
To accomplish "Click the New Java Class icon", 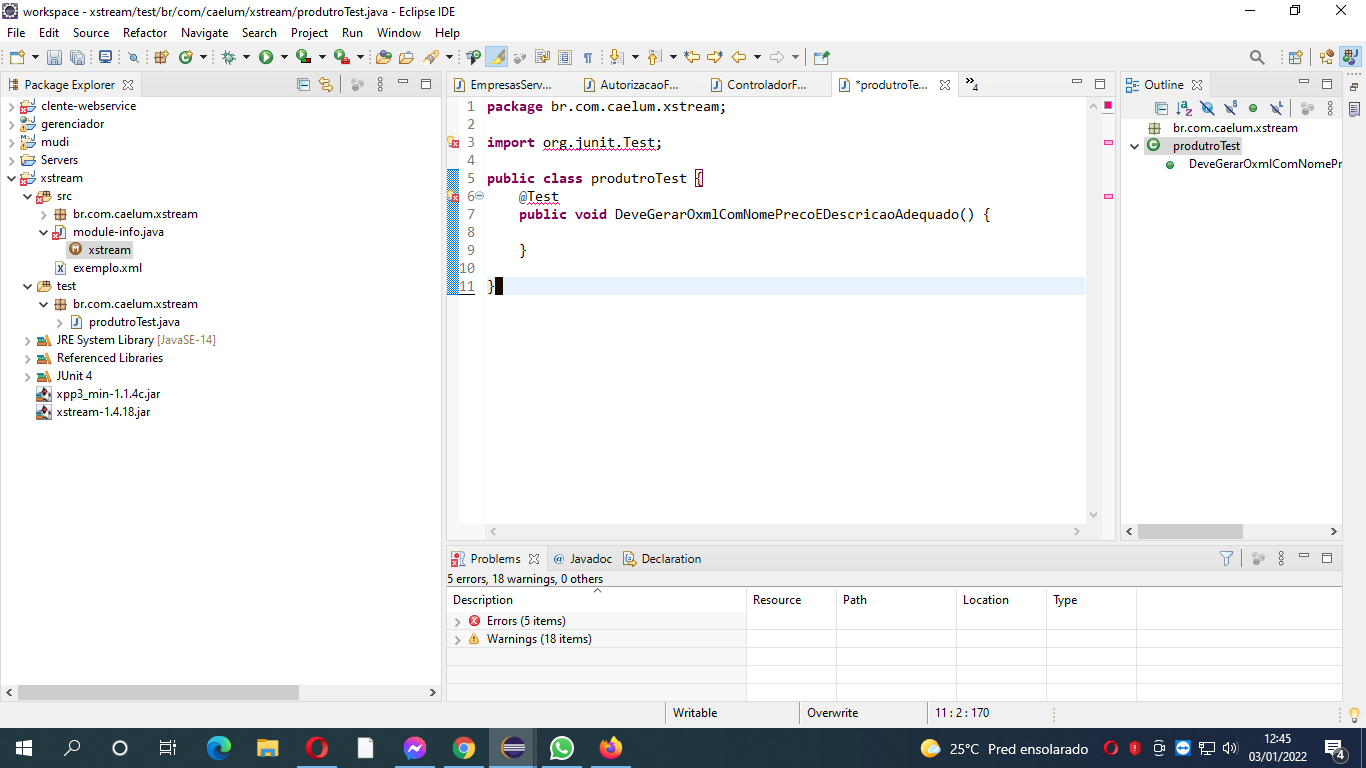I will coord(186,57).
